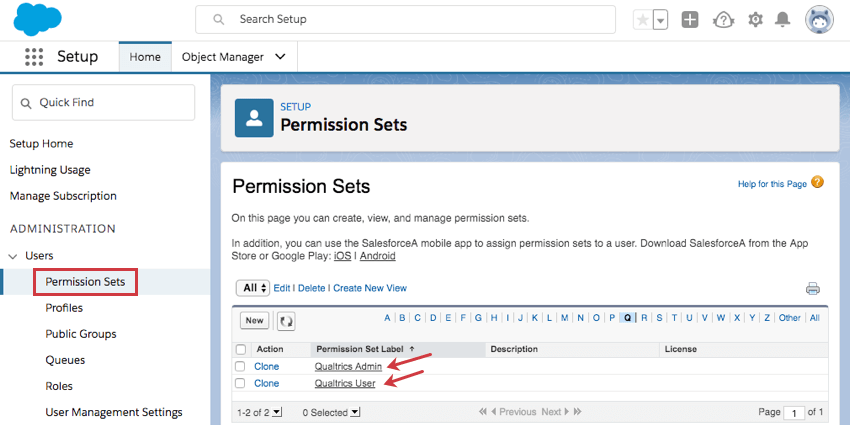The width and height of the screenshot is (850, 425).
Task: Click the refresh list icon
Action: coord(286,321)
